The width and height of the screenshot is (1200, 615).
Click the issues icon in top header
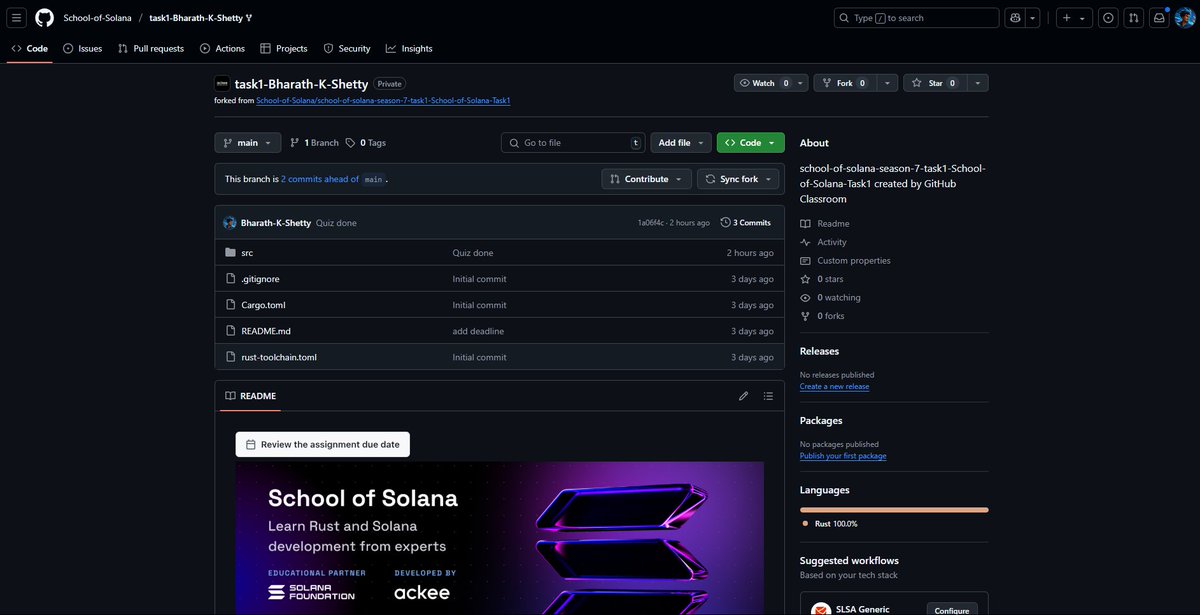(x=1108, y=18)
